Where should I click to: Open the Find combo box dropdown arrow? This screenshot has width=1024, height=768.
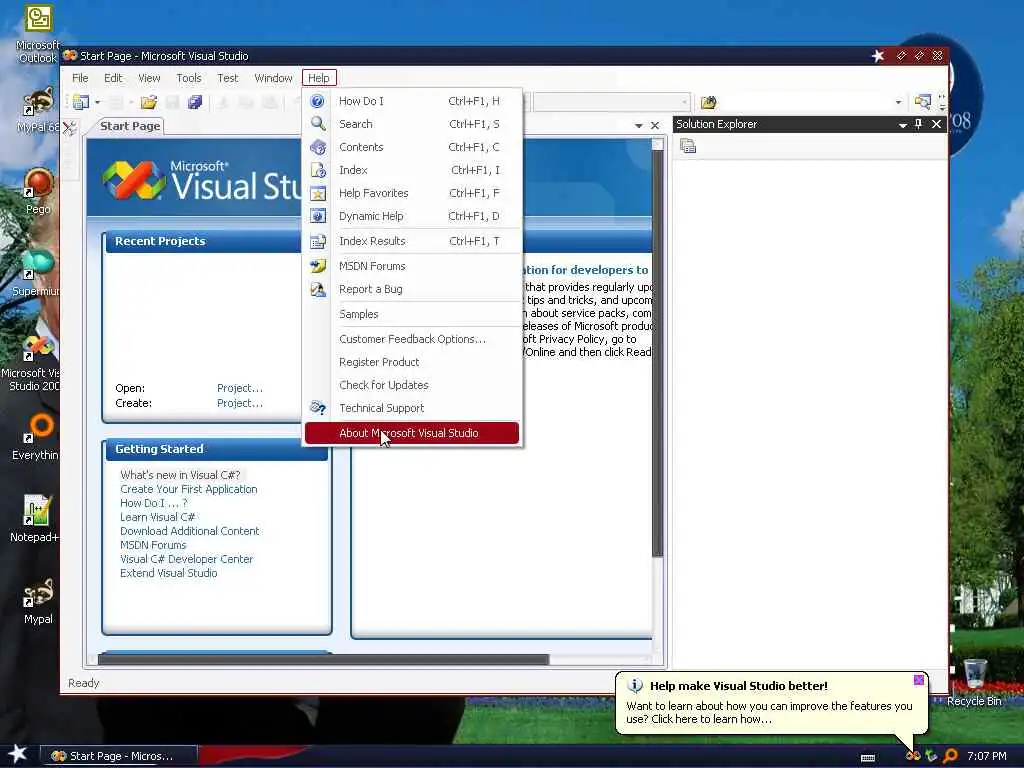pos(898,103)
